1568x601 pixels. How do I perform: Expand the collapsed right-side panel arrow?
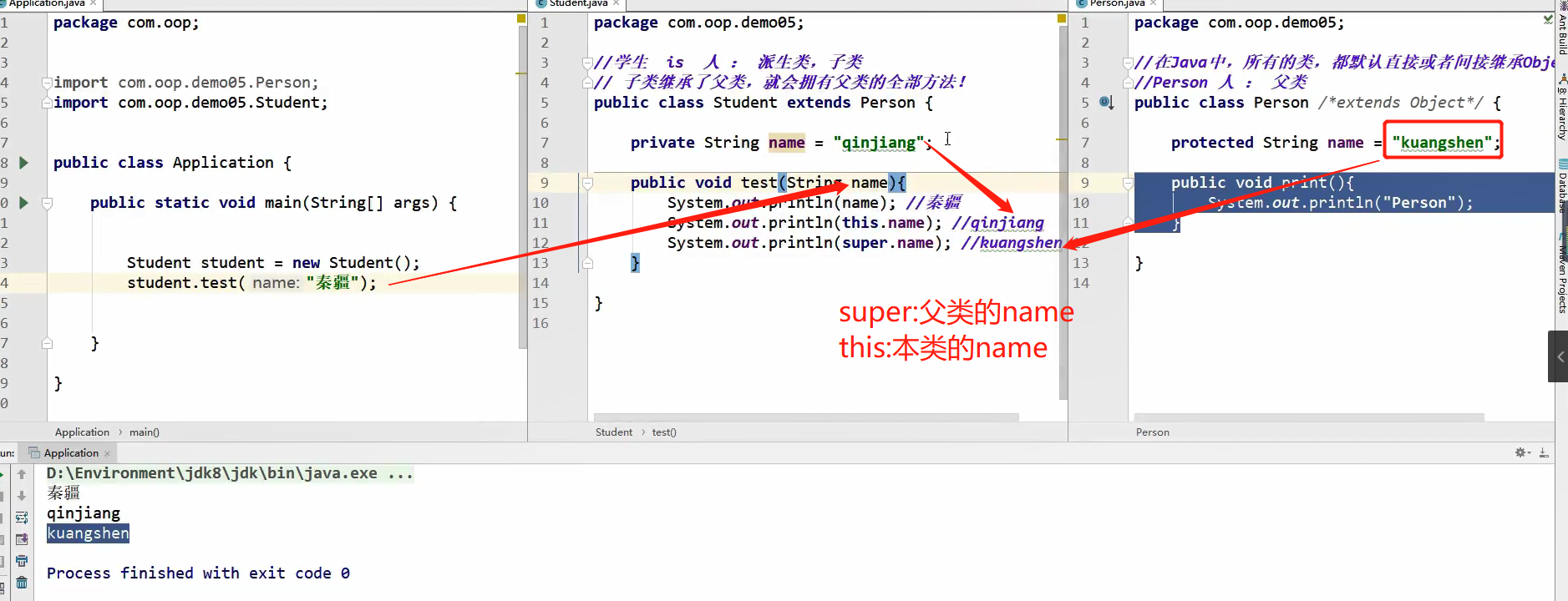(1559, 356)
